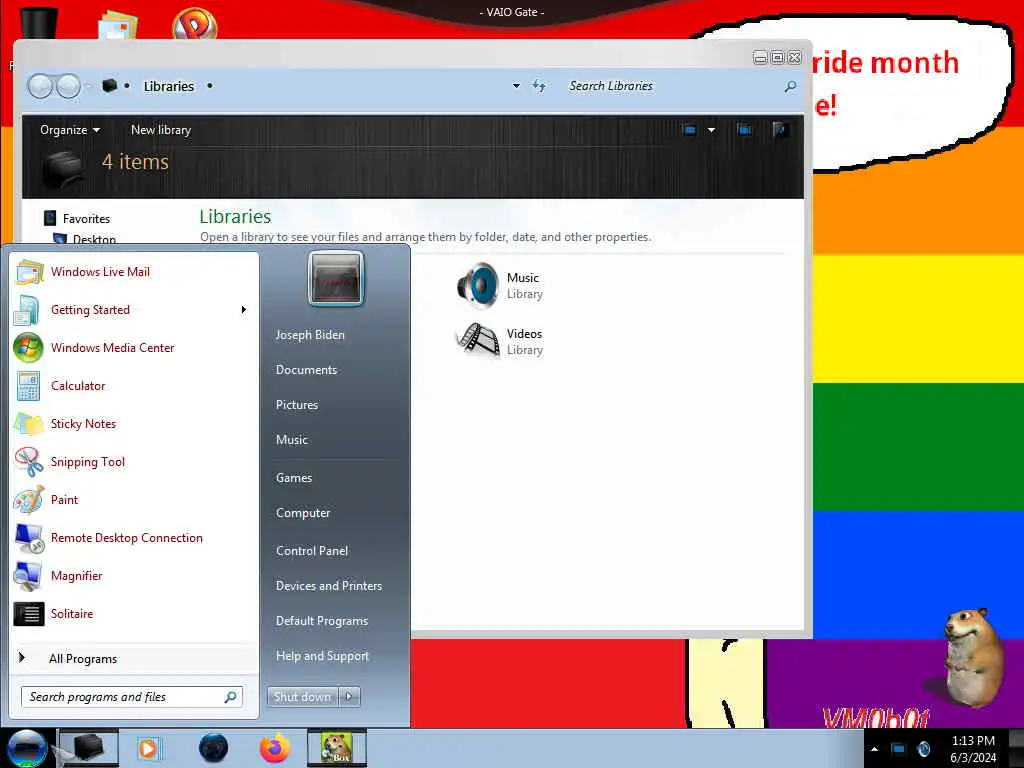Click New library button
Screen dimensions: 1024x768
tap(161, 130)
